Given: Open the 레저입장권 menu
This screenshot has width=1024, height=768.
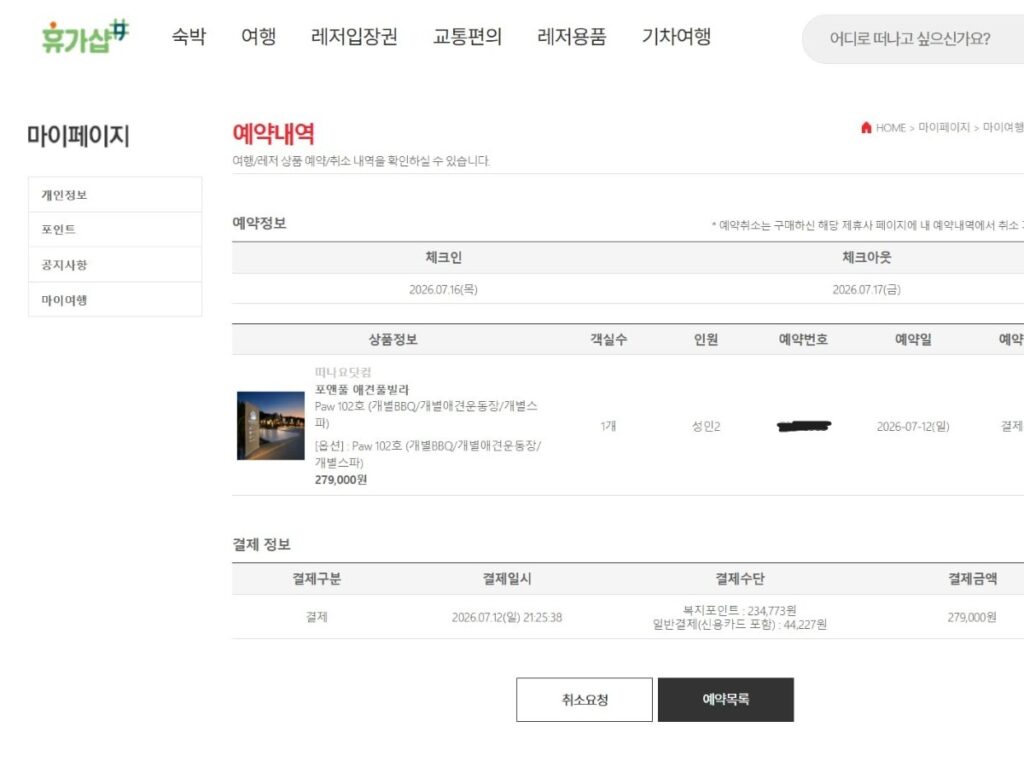Looking at the screenshot, I should (x=354, y=37).
